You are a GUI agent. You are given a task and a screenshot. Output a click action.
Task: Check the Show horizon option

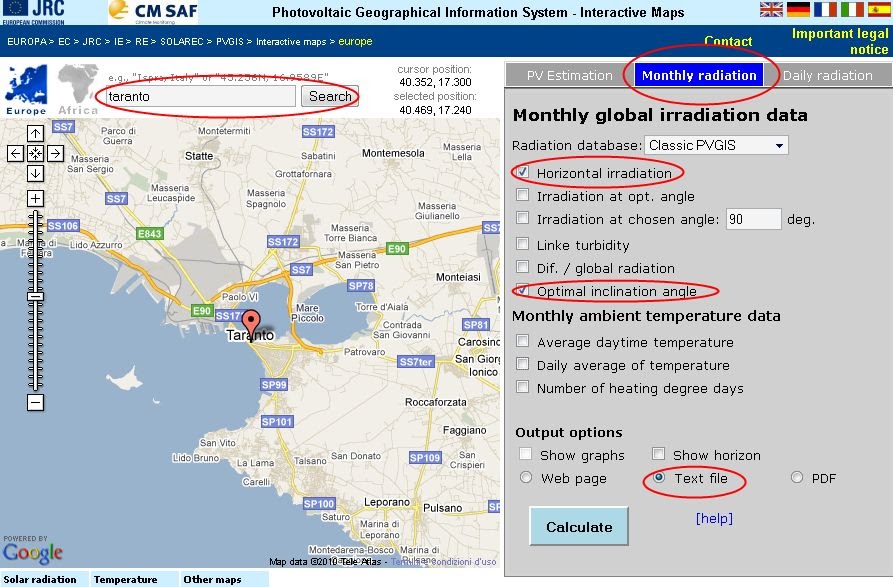(x=658, y=454)
